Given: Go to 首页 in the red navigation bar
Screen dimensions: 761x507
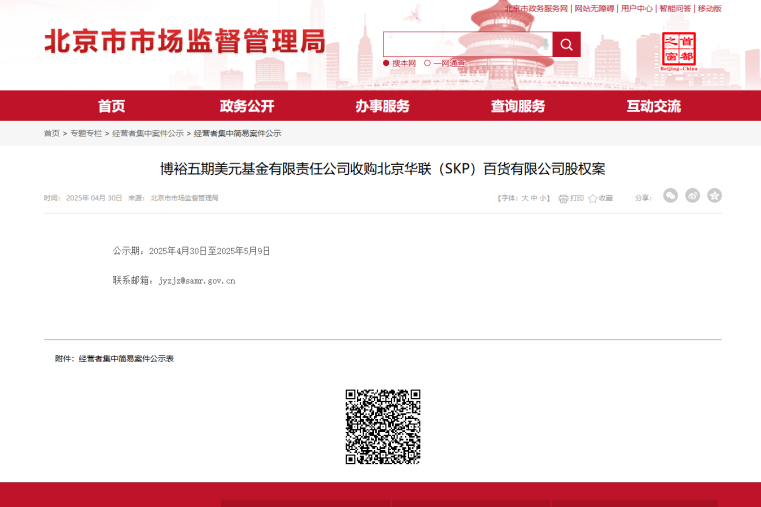Looking at the screenshot, I should [x=112, y=106].
